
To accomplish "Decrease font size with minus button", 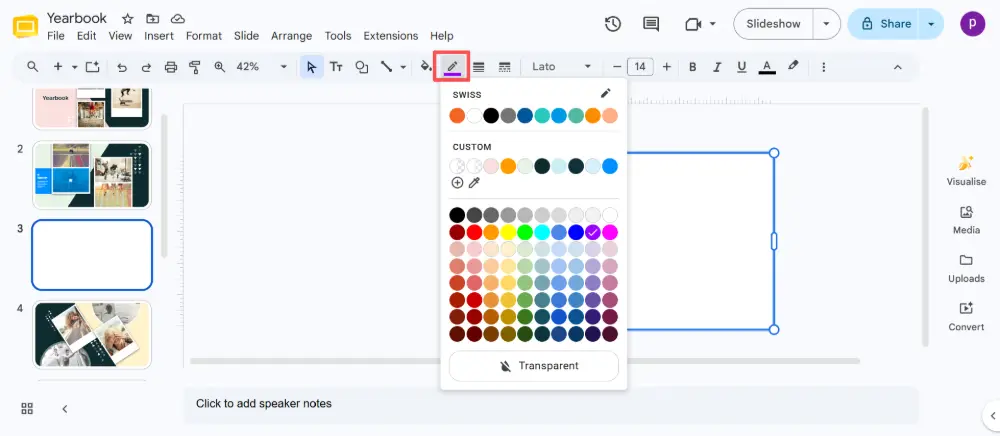I will coord(617,66).
